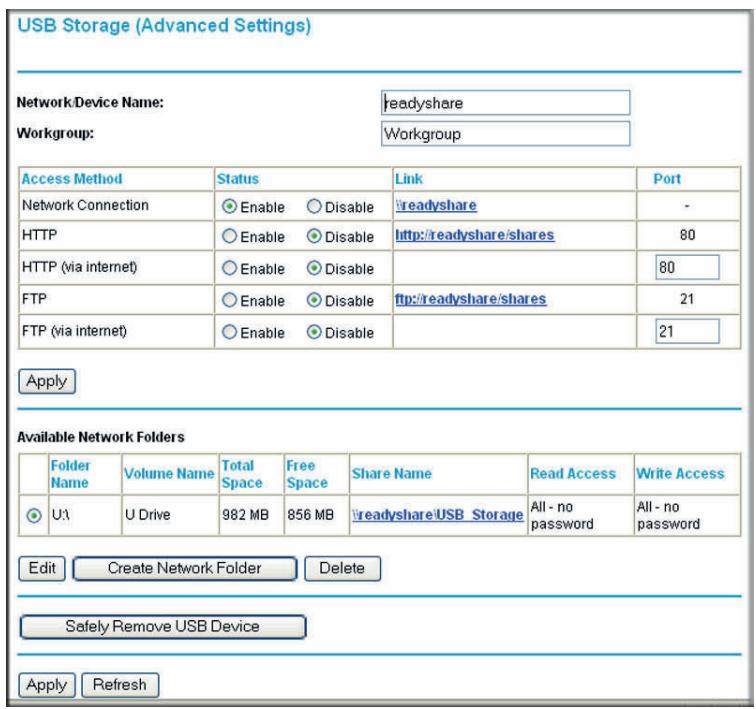Click Apply next to the Refresh button

[47, 685]
